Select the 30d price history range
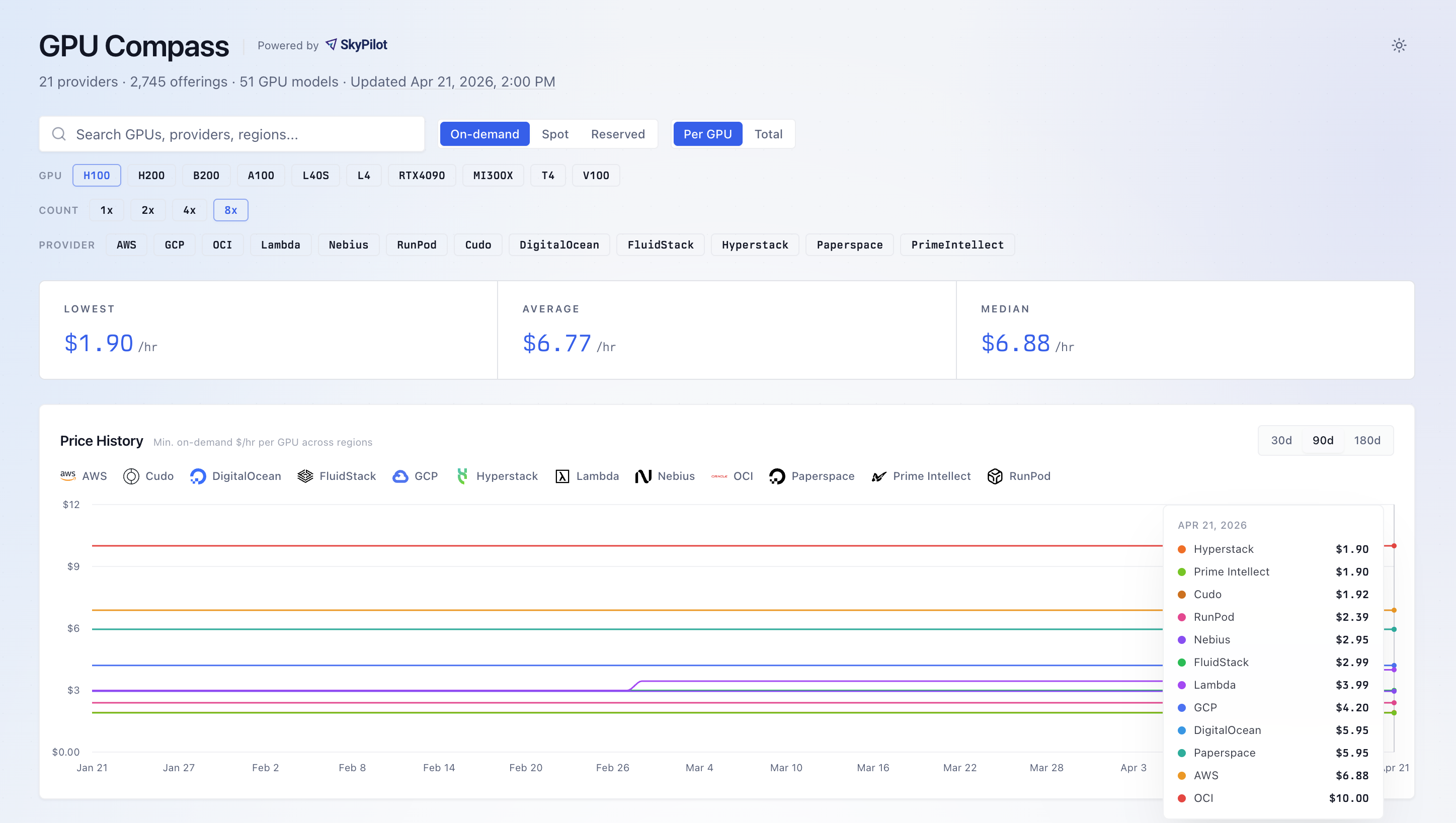The image size is (1456, 823). pos(1281,440)
